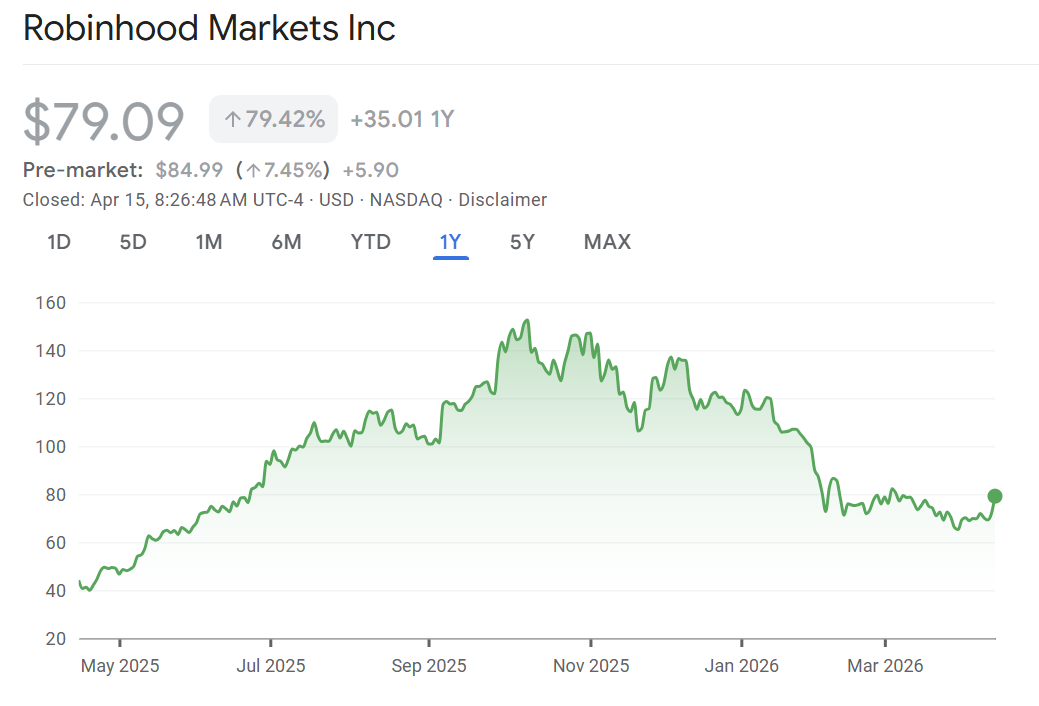Click the up arrow in the 79.42% badge
Viewport: 1039px width, 706px height.
coord(233,120)
